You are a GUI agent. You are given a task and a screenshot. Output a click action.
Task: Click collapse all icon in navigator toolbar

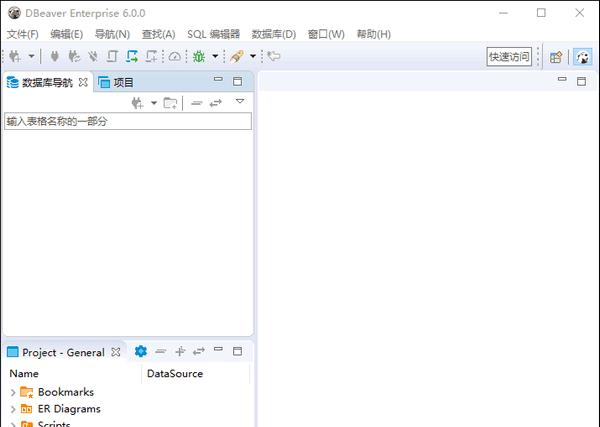tap(196, 103)
